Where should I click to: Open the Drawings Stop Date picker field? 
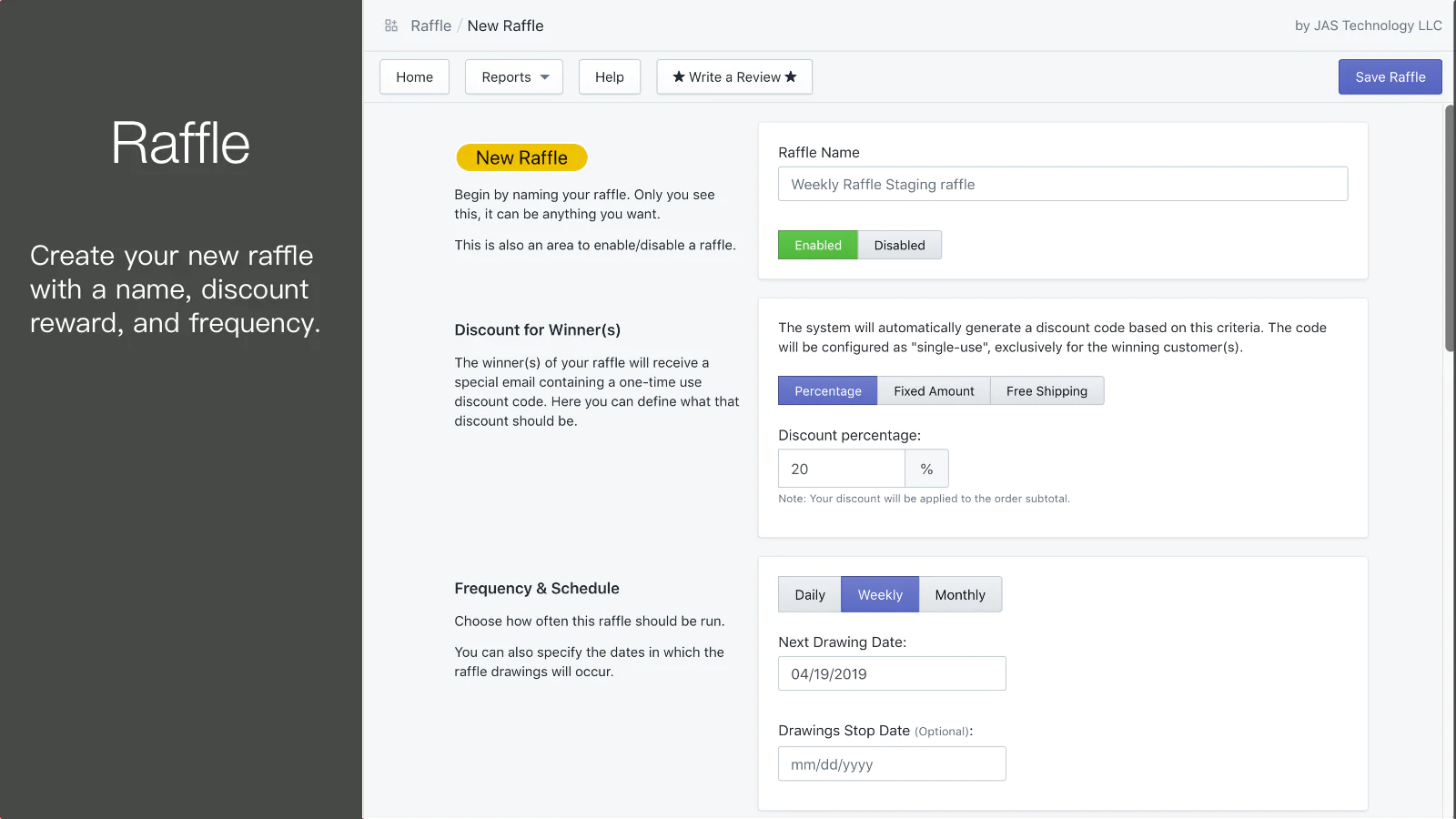coord(892,764)
